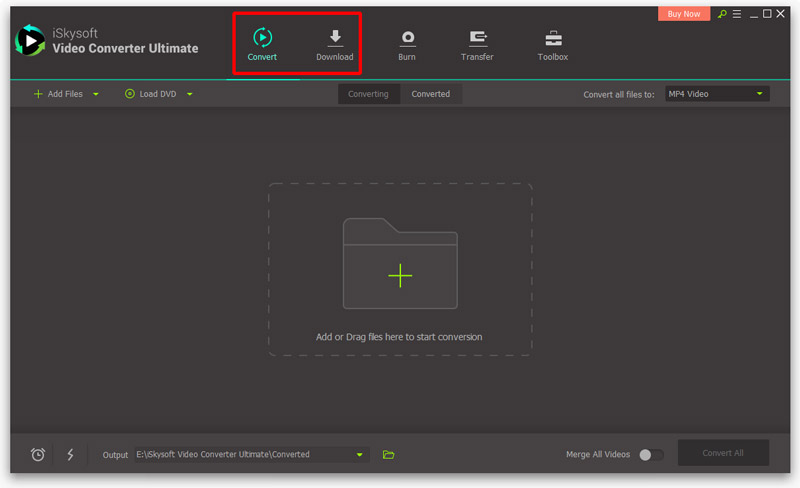Open the Convert section icon

[x=262, y=39]
